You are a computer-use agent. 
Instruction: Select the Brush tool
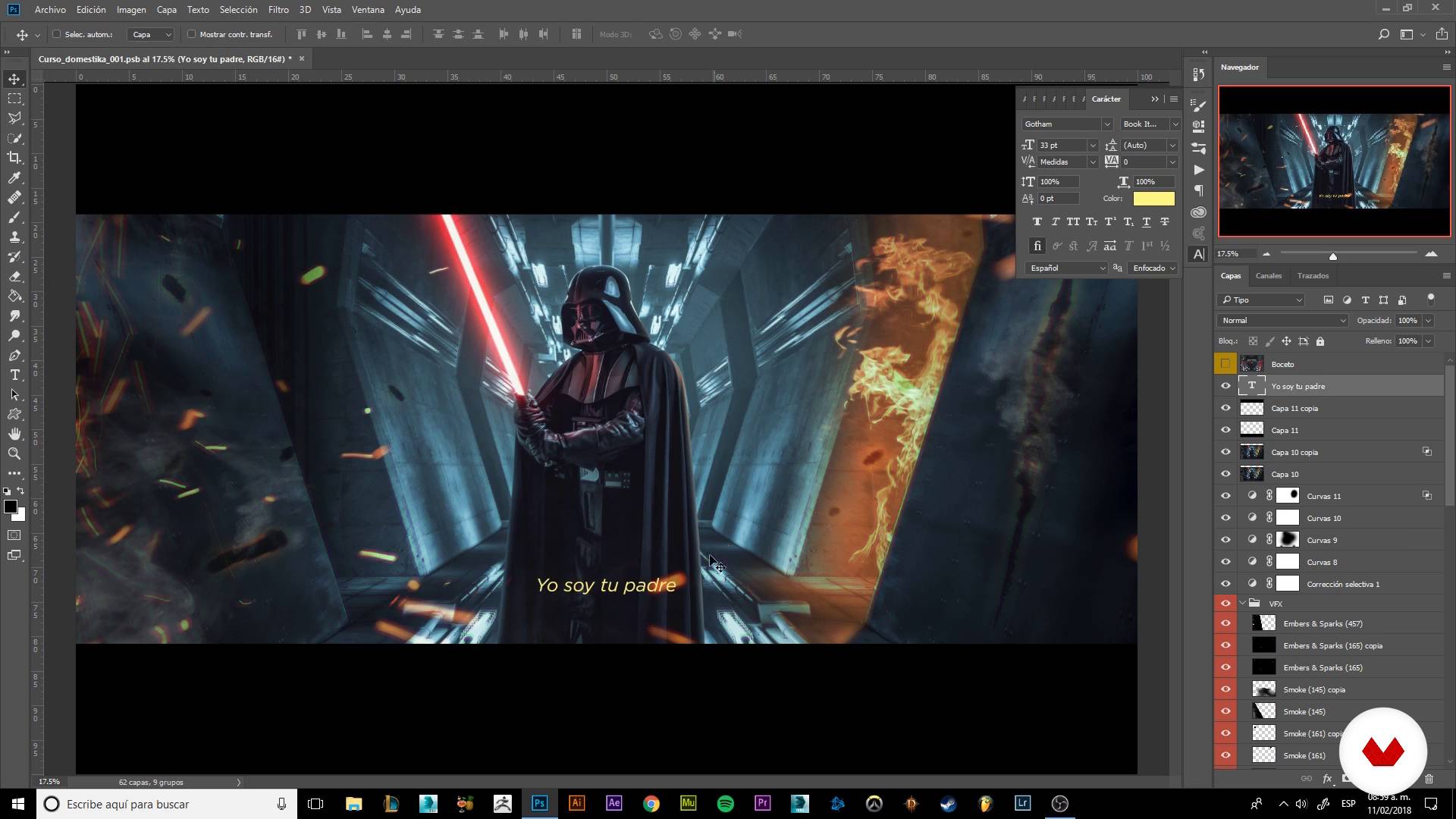[x=14, y=218]
